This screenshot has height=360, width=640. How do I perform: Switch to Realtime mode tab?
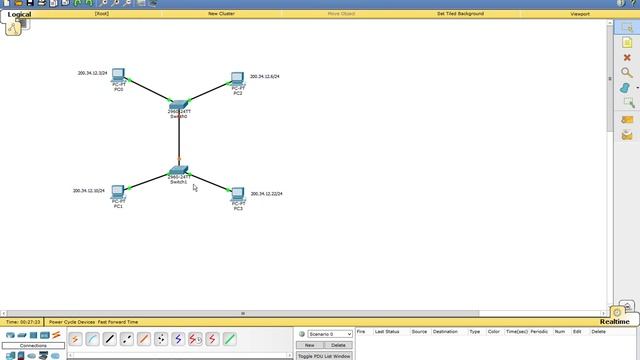pyautogui.click(x=615, y=322)
